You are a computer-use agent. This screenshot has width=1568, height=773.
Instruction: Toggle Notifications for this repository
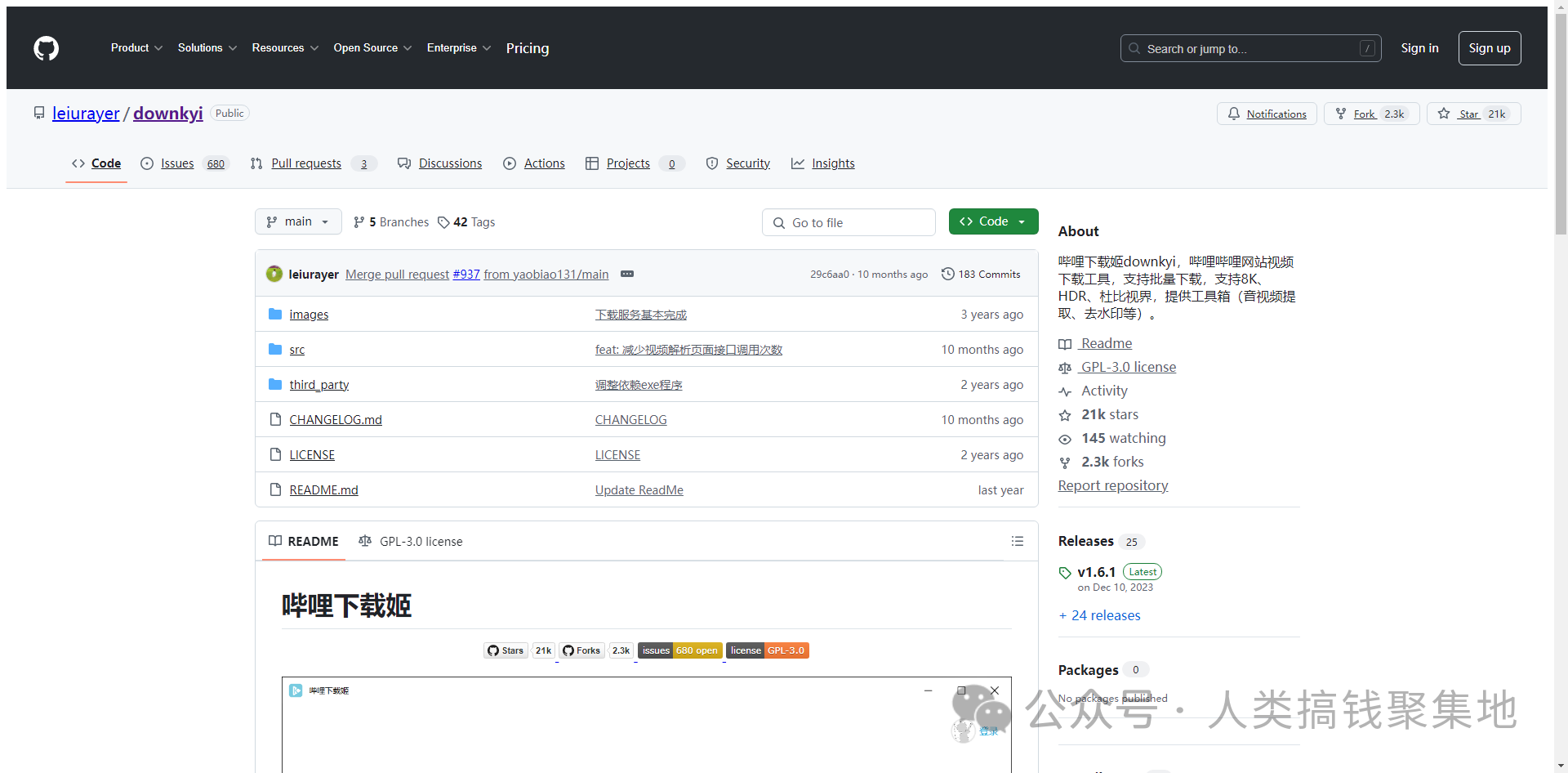[x=1267, y=114]
